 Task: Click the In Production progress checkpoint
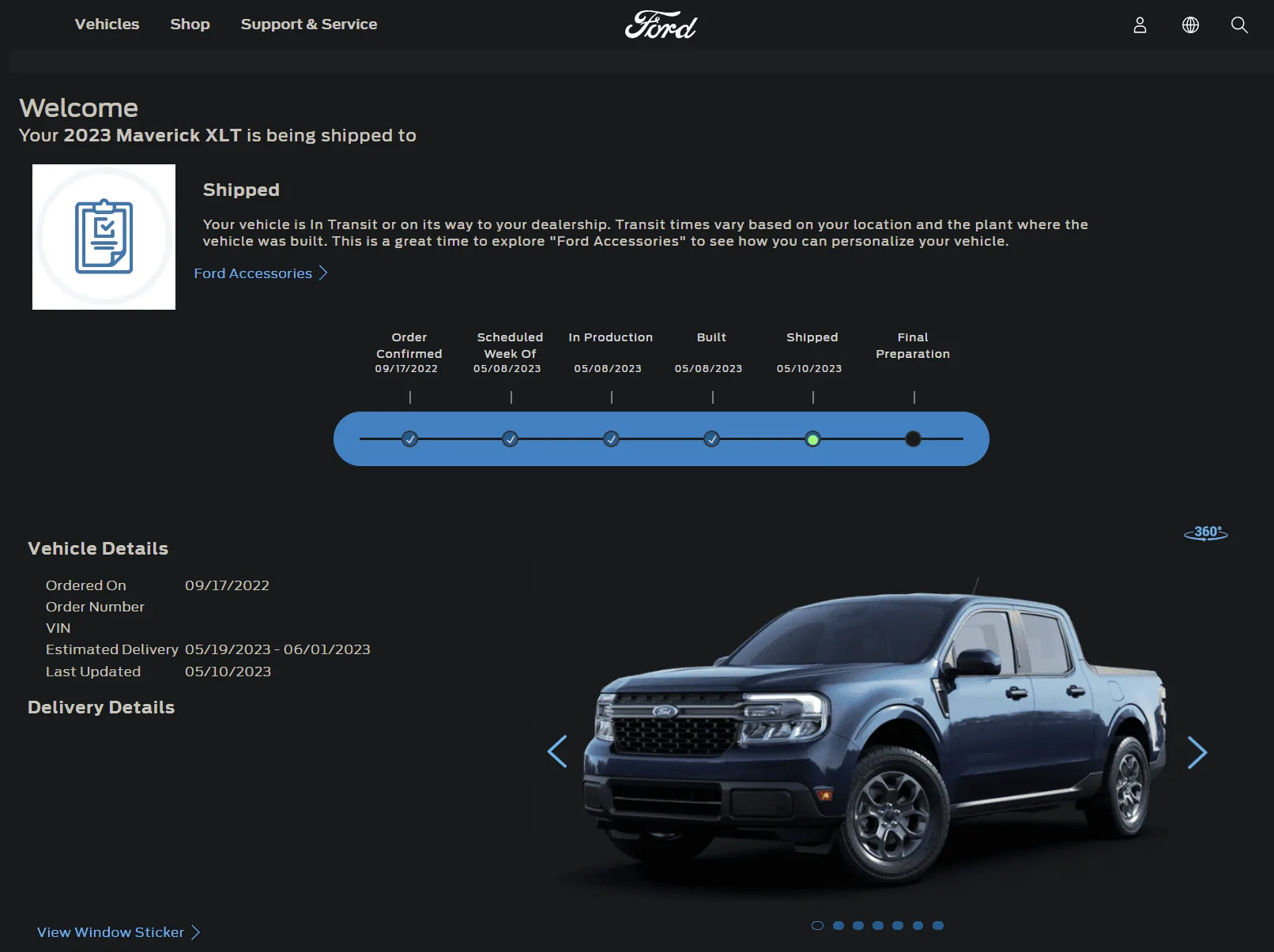[611, 439]
